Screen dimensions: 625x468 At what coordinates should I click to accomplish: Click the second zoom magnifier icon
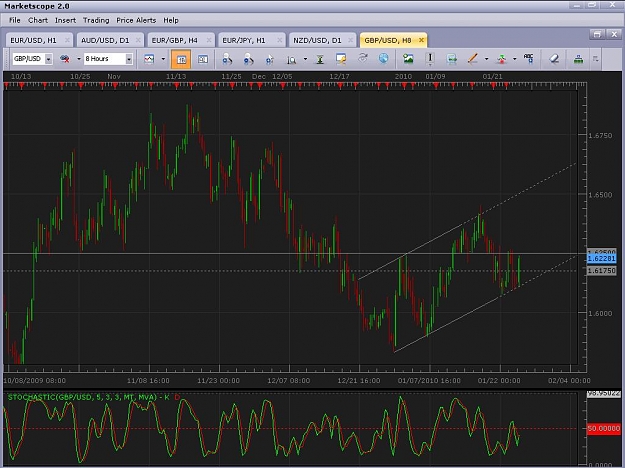[249, 59]
